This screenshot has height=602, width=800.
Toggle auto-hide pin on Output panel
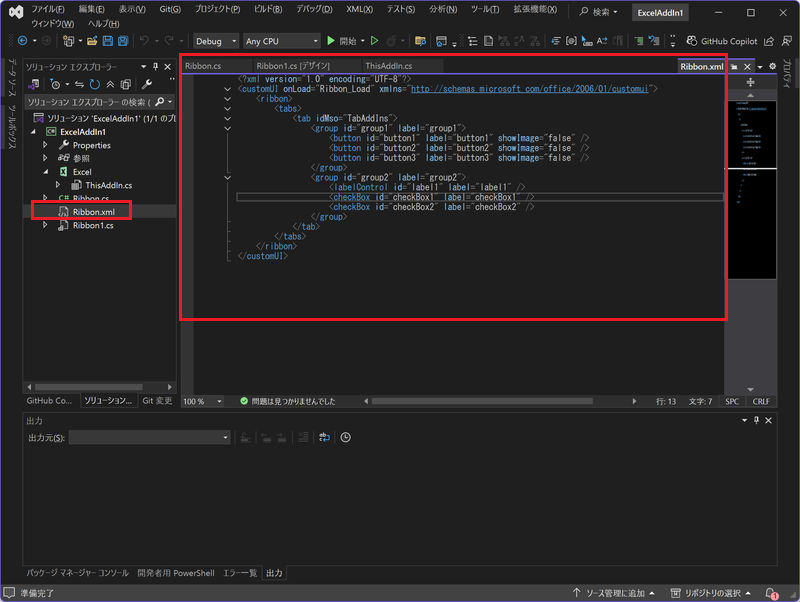point(754,421)
